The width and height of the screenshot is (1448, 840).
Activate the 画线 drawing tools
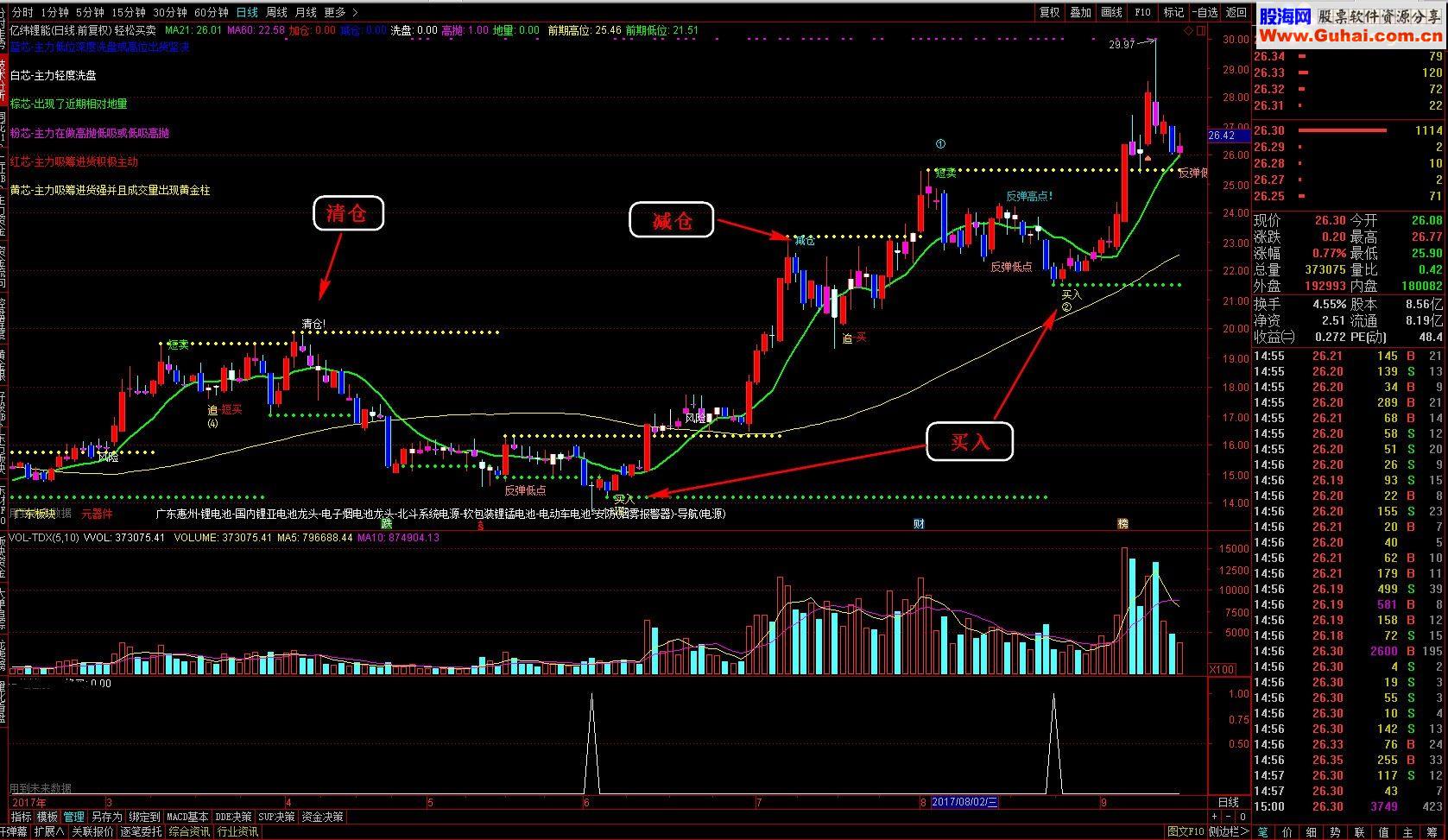click(x=1111, y=12)
